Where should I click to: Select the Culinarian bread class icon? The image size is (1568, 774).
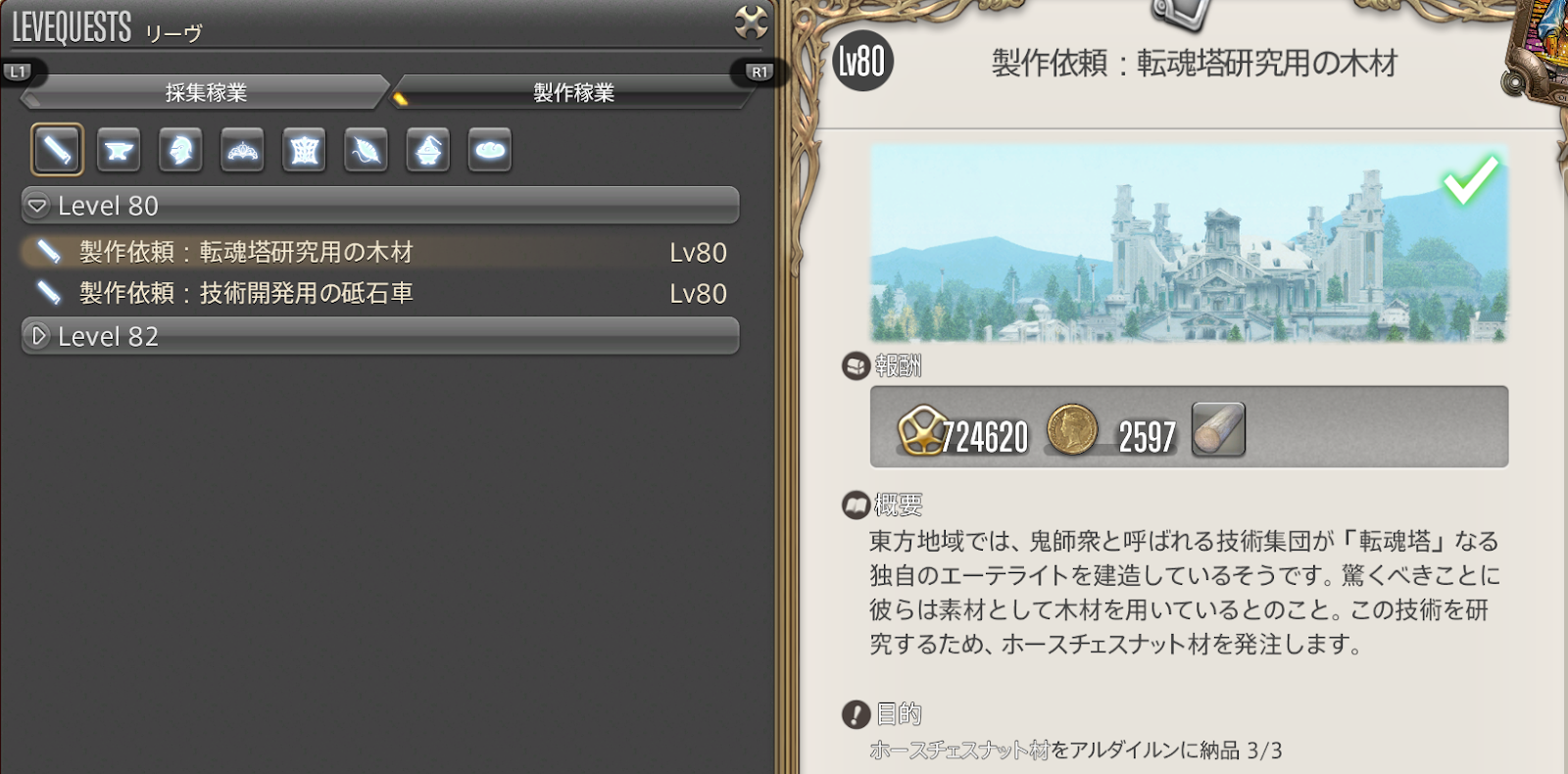pos(489,150)
